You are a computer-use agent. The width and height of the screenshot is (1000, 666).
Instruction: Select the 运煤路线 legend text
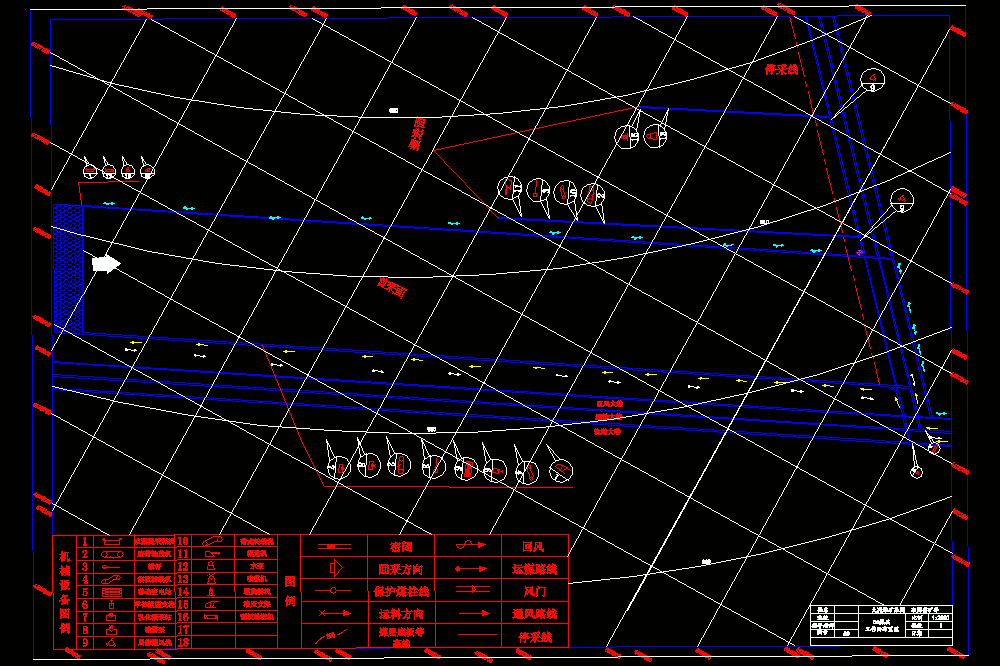pos(534,569)
